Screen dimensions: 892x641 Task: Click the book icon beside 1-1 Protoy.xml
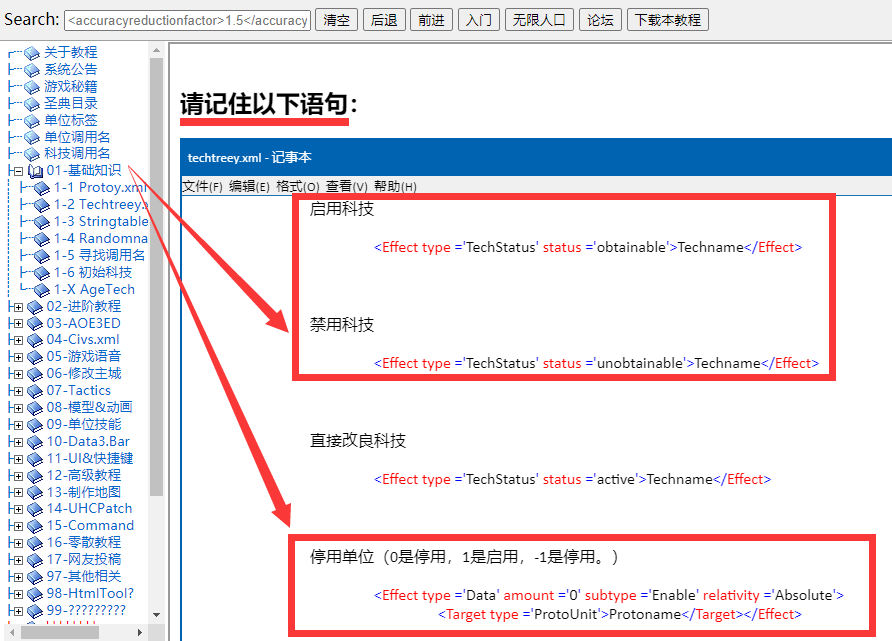pyautogui.click(x=42, y=188)
